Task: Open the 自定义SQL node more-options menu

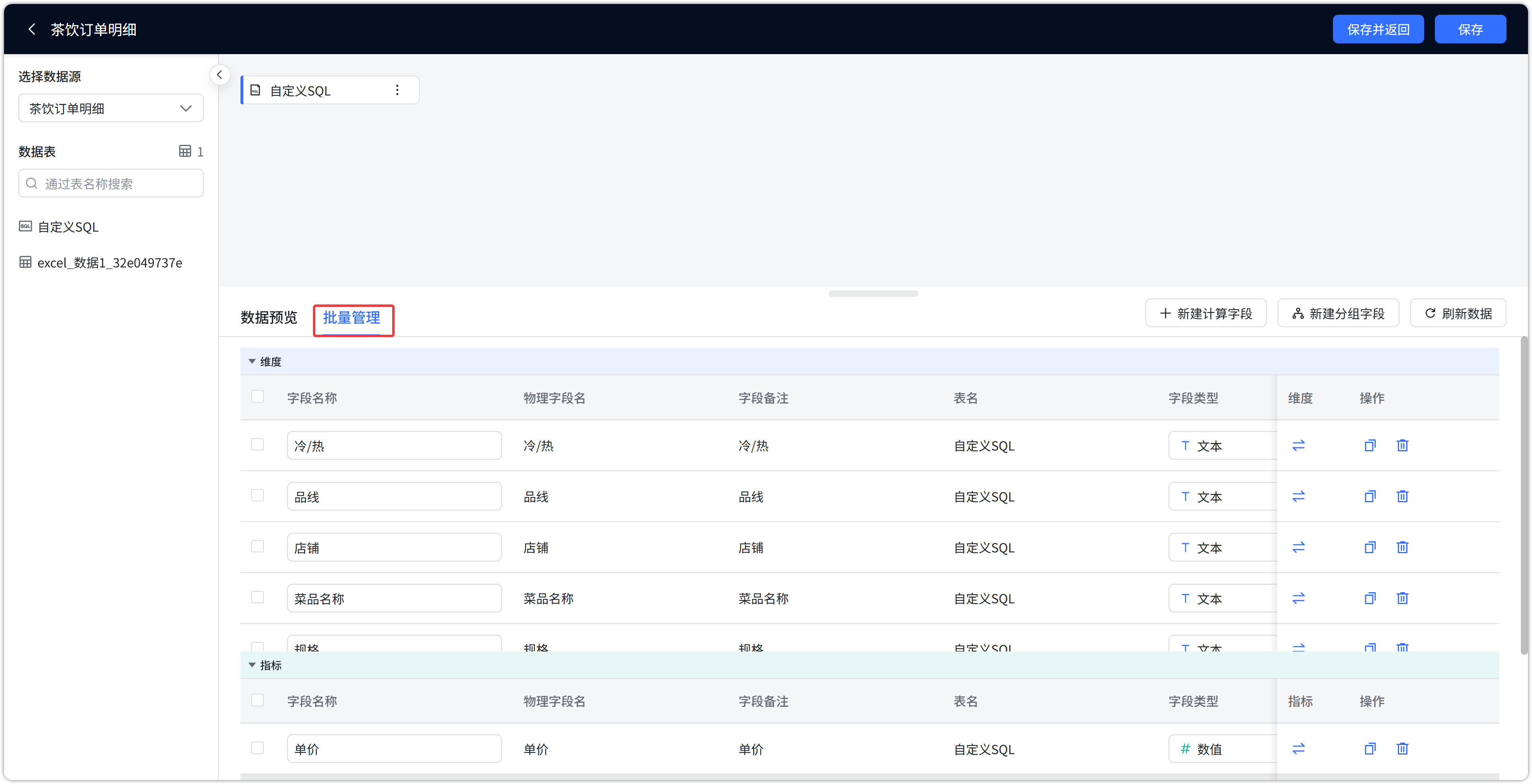Action: (x=397, y=90)
